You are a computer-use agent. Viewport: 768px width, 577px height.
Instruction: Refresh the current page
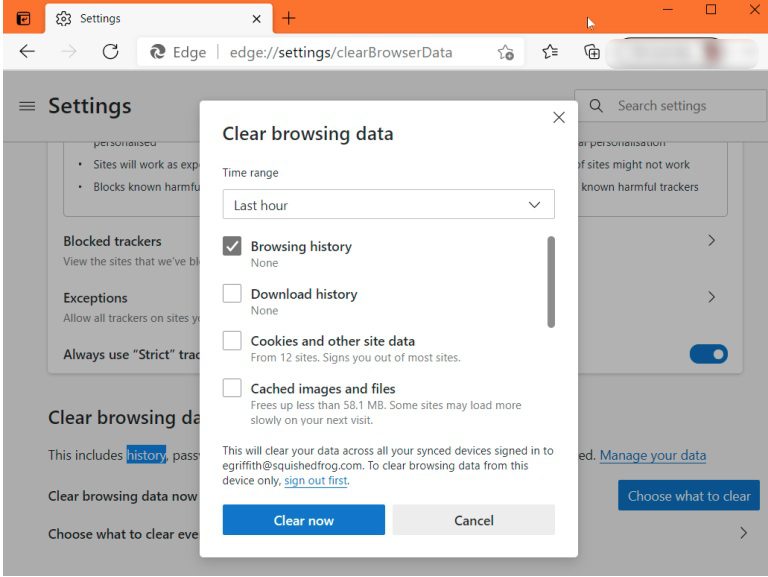click(111, 52)
